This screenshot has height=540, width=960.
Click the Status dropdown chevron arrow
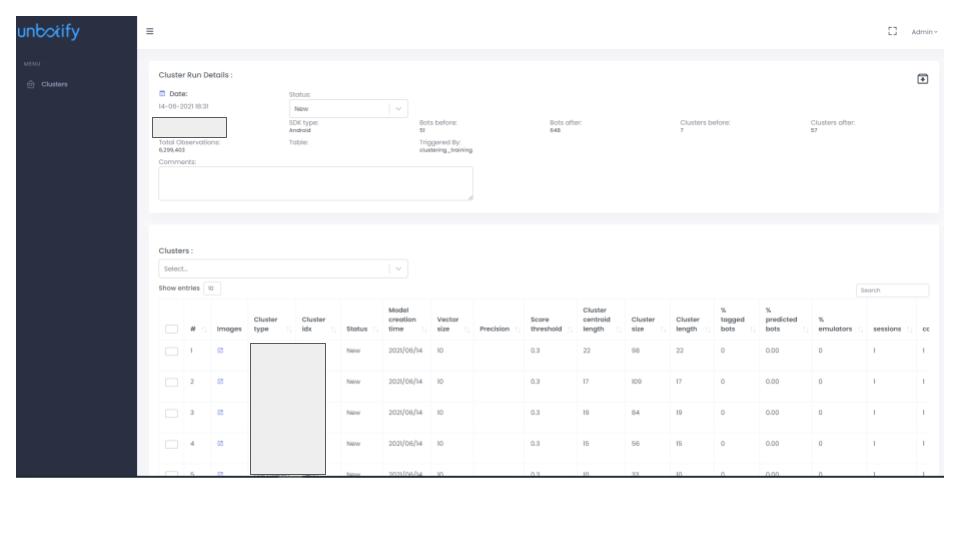(399, 109)
